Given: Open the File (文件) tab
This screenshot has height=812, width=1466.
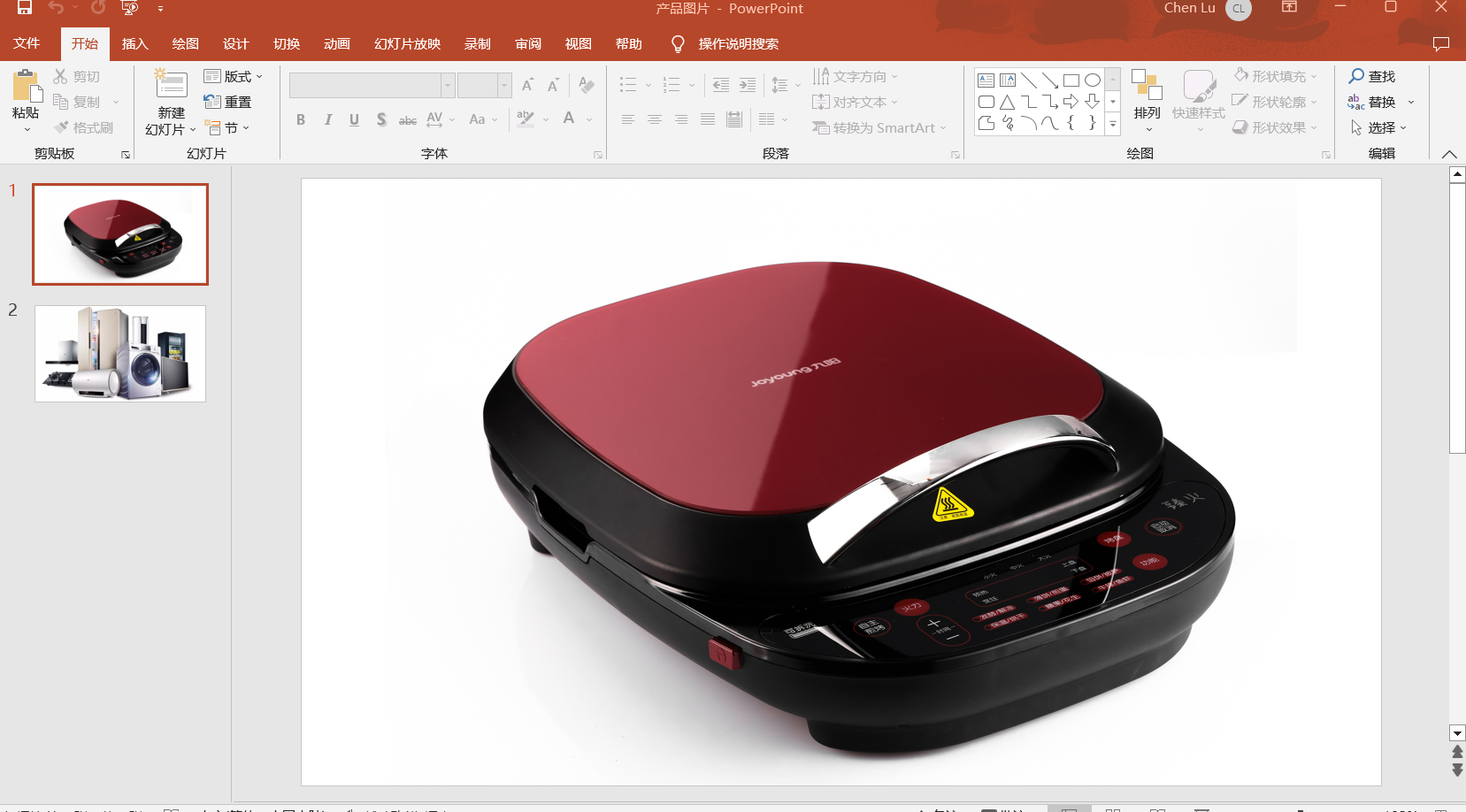Looking at the screenshot, I should pos(27,43).
